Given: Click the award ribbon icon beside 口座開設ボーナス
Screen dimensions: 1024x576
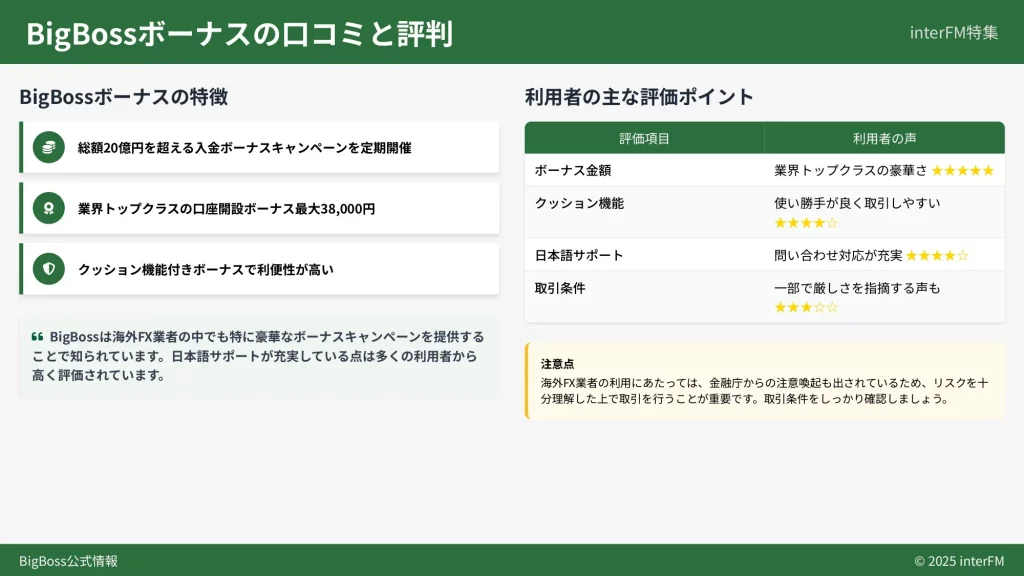Looking at the screenshot, I should pos(48,208).
